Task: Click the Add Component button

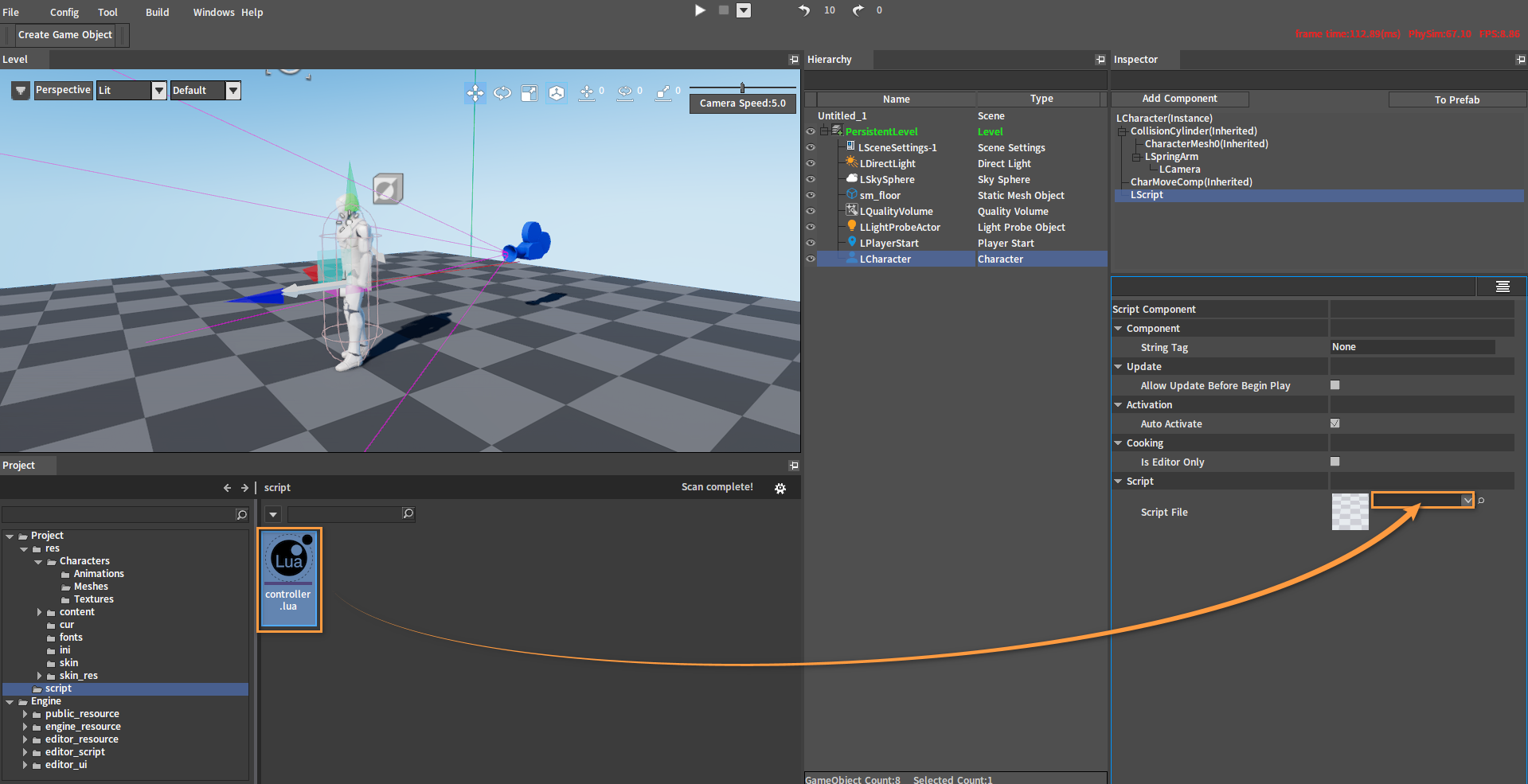Action: pyautogui.click(x=1180, y=99)
